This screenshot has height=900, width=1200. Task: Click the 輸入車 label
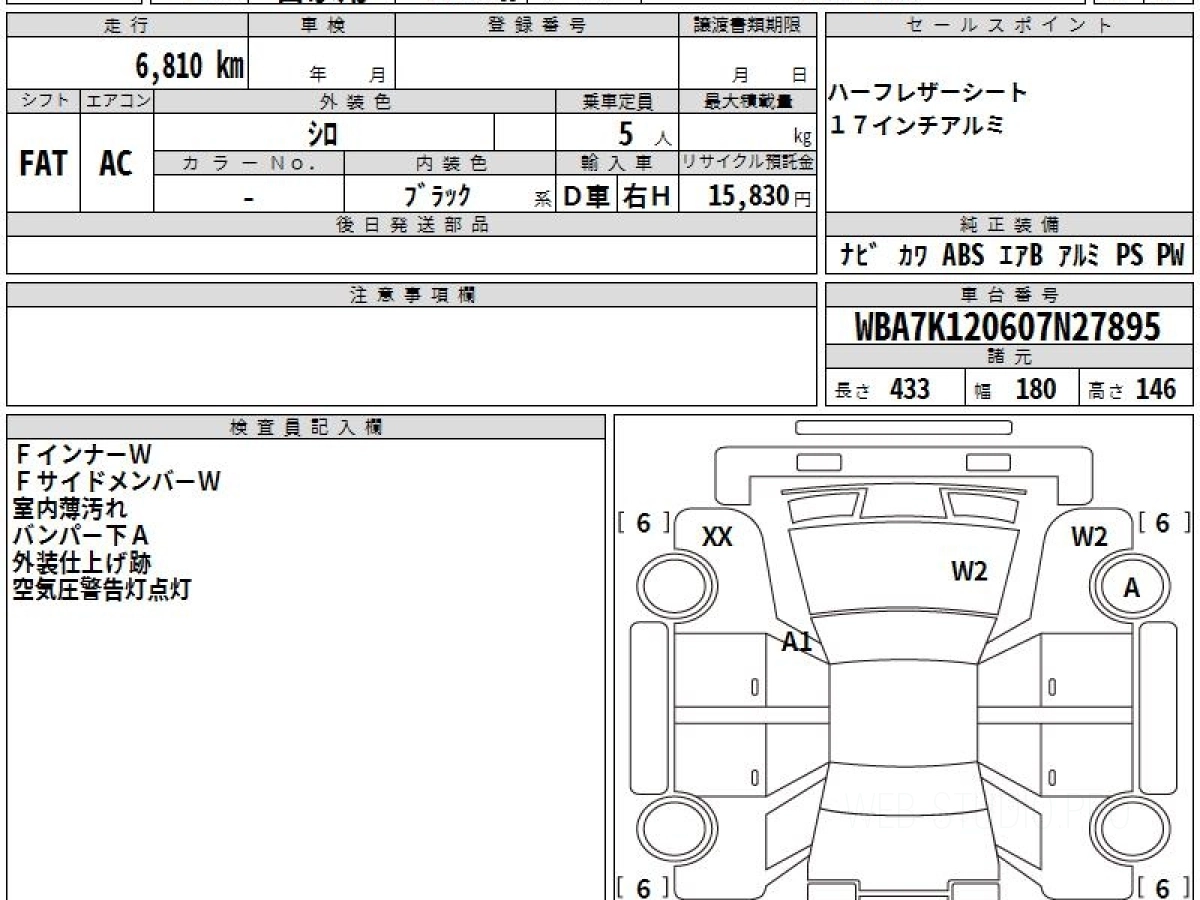click(617, 163)
